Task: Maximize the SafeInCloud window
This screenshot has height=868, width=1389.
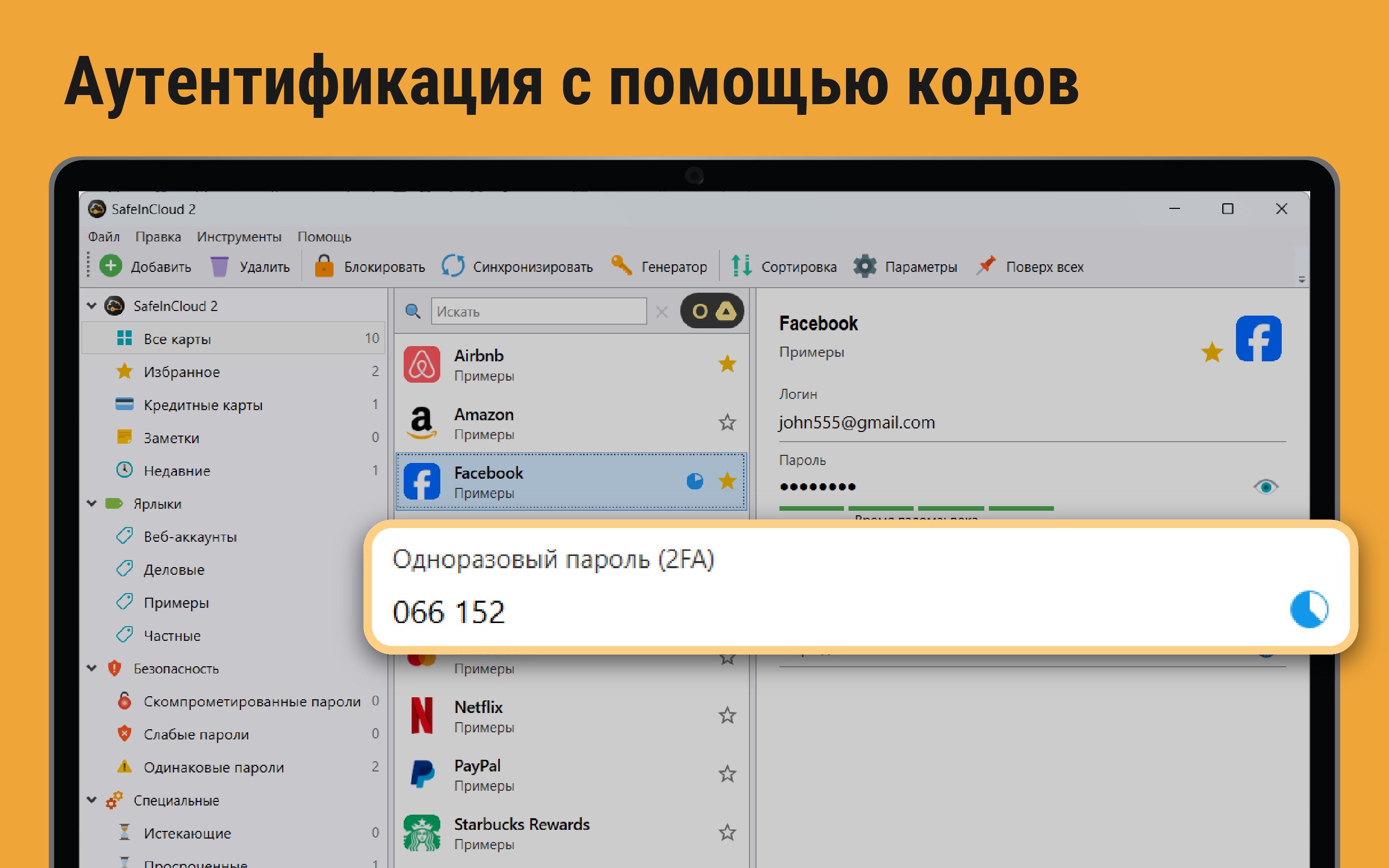Action: (1227, 209)
